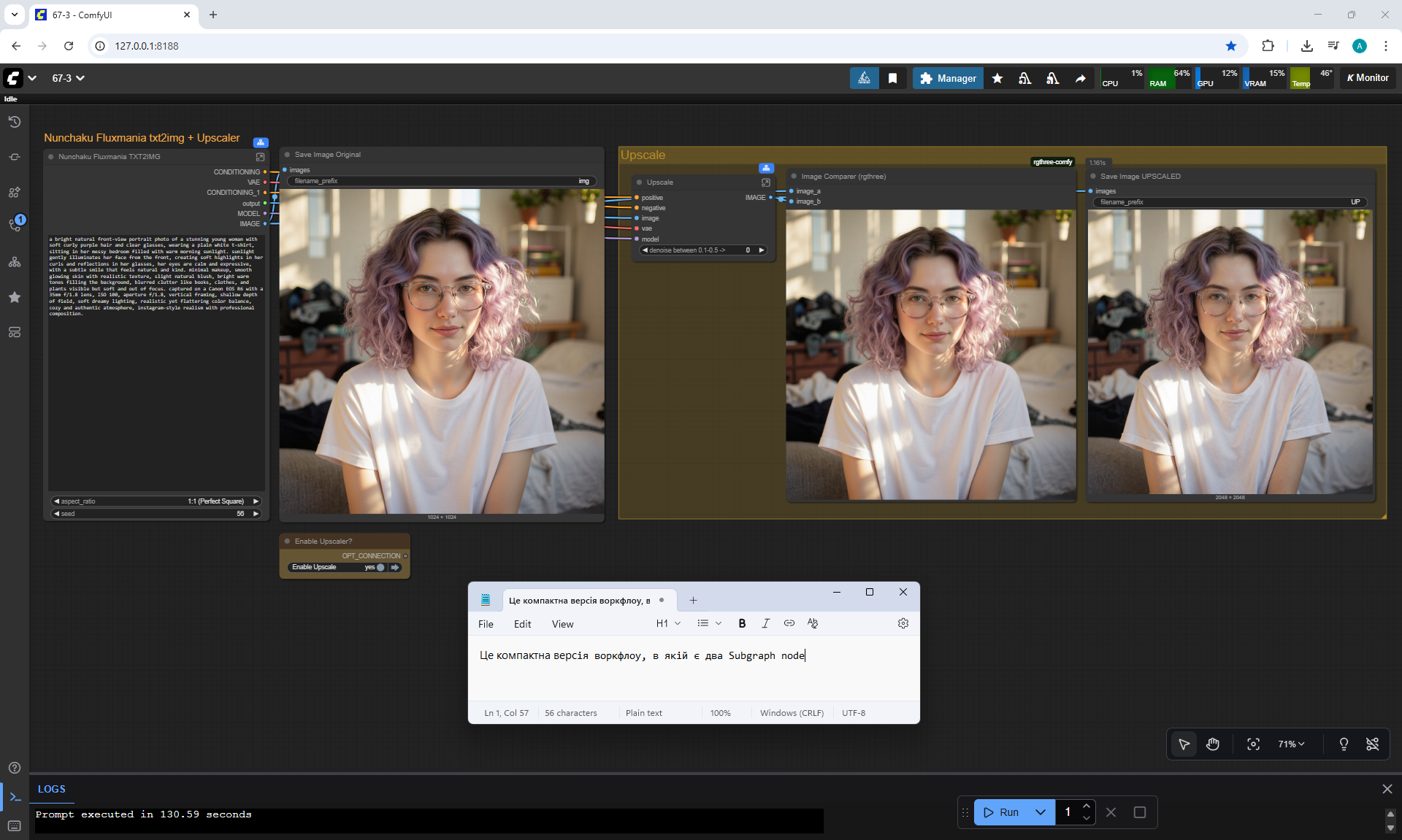The width and height of the screenshot is (1402, 840).
Task: Open the Notepad Edit menu
Action: click(x=522, y=624)
